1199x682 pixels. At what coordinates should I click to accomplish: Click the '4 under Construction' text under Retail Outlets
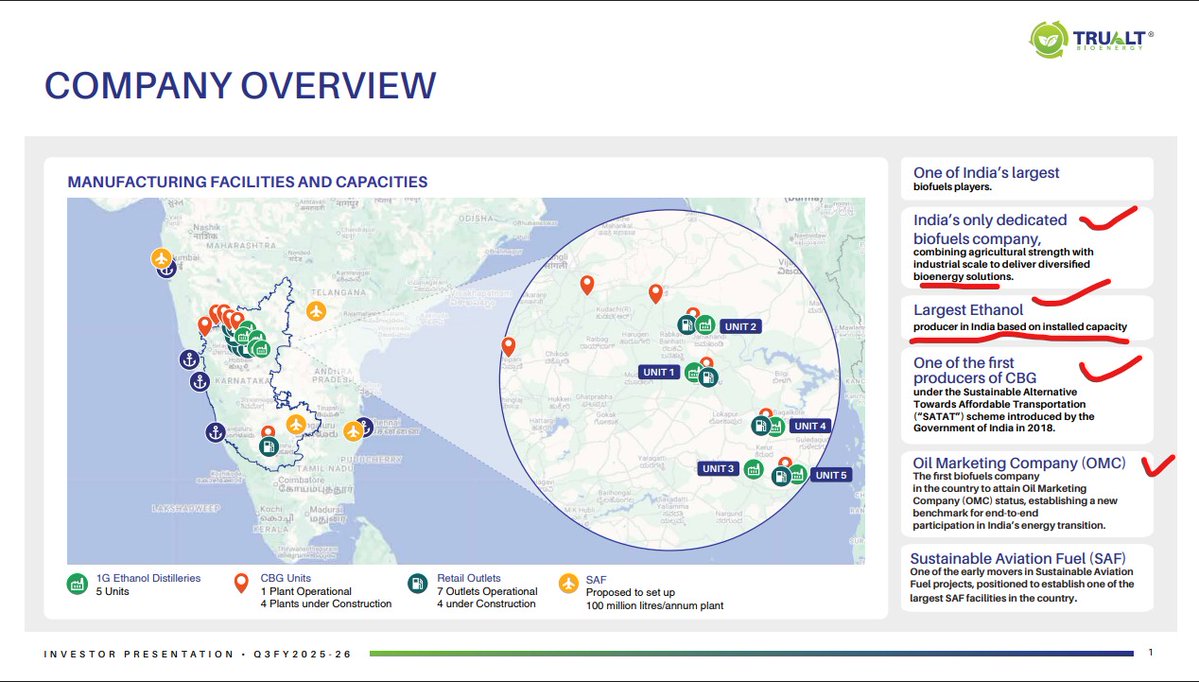[x=486, y=603]
